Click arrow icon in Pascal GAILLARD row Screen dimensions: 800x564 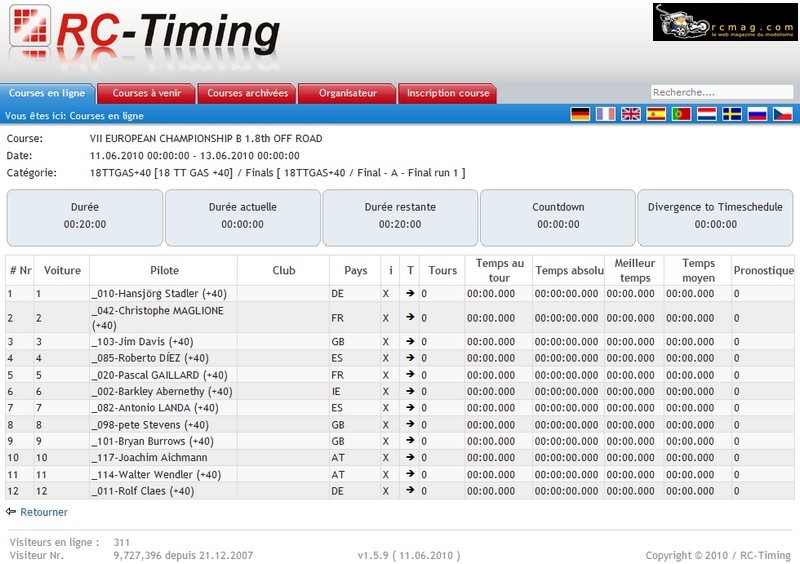pos(410,374)
